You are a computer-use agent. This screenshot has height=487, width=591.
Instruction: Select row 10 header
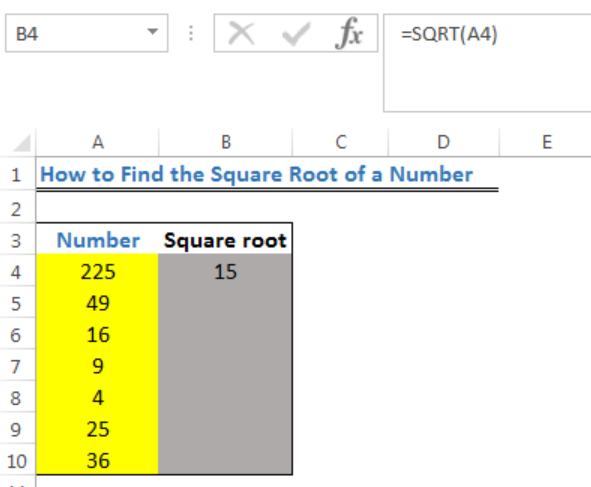[17, 461]
